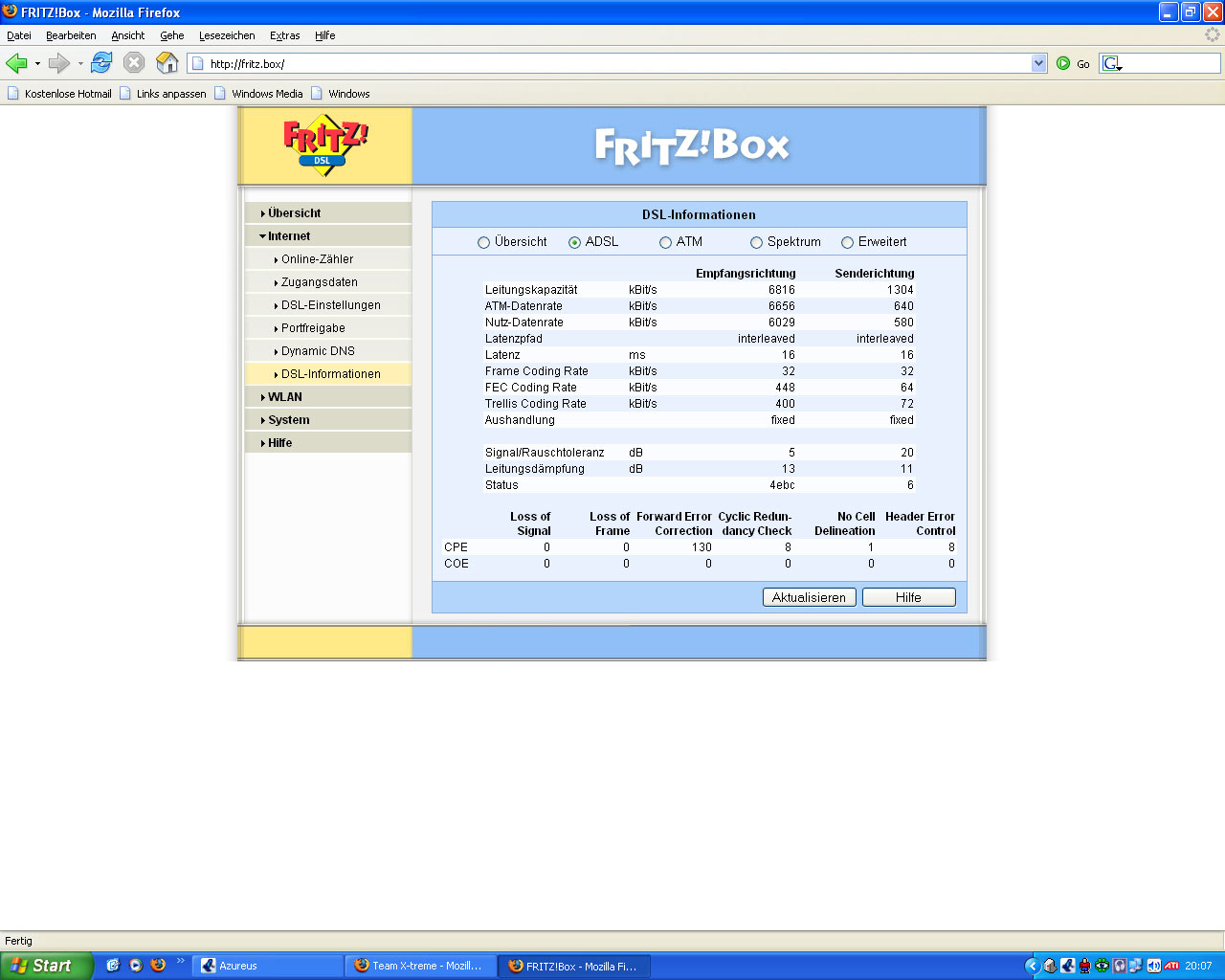
Task: Open the Datei menu
Action: point(19,35)
